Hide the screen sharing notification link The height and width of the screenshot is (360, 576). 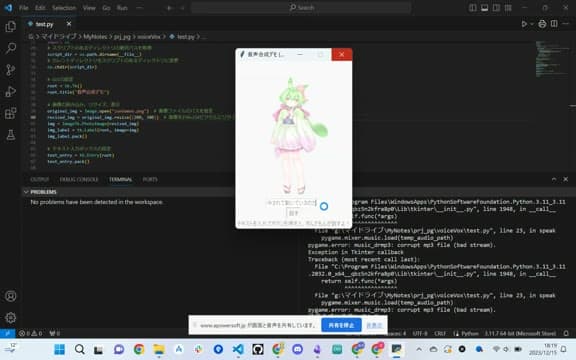pos(374,325)
